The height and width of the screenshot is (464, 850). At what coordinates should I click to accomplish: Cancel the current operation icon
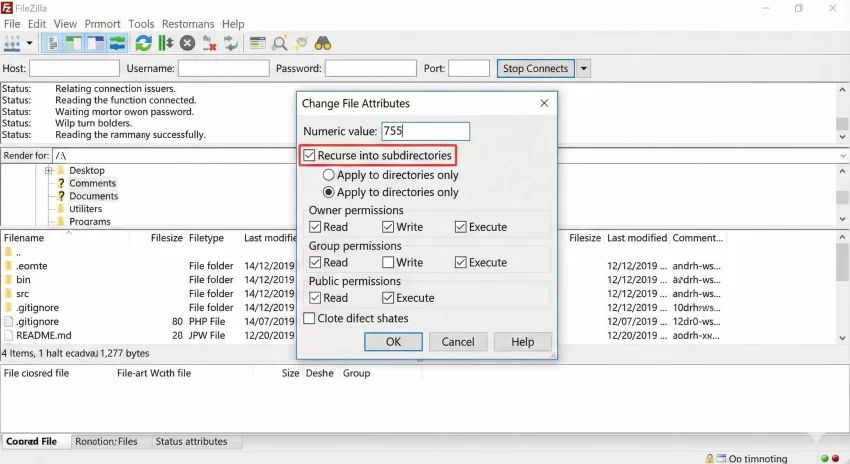[188, 43]
